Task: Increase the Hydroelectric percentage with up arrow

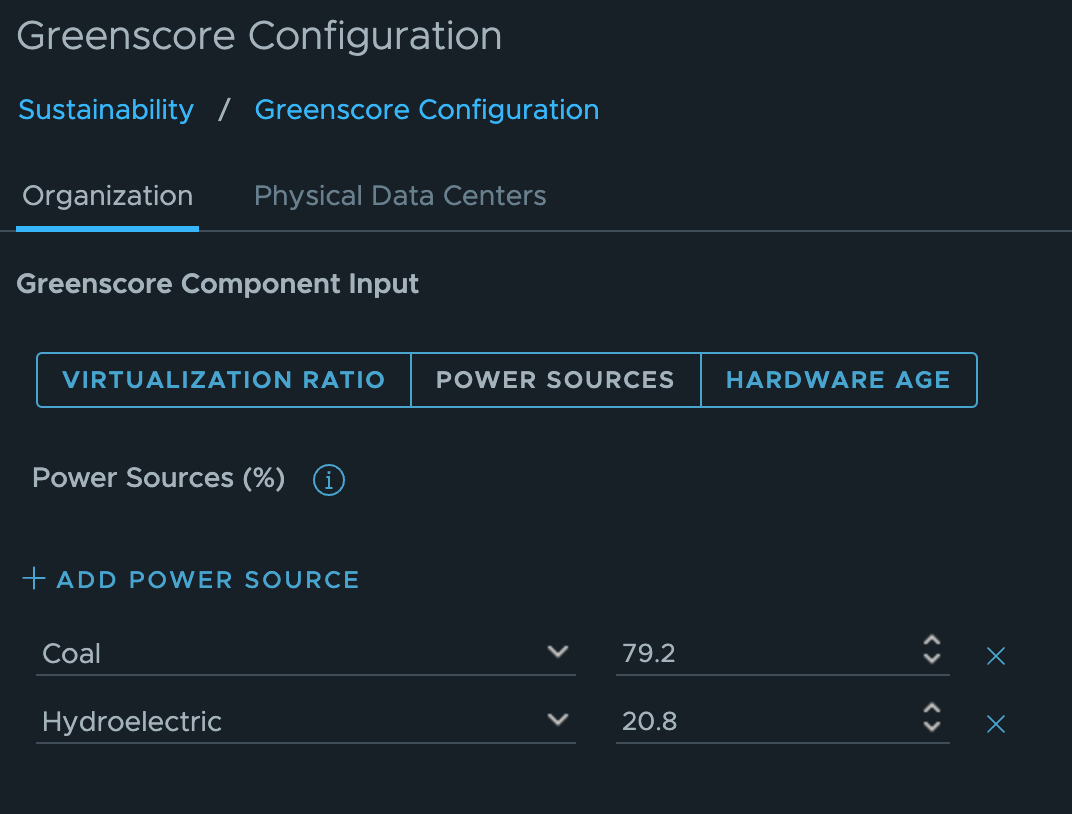Action: click(x=932, y=709)
